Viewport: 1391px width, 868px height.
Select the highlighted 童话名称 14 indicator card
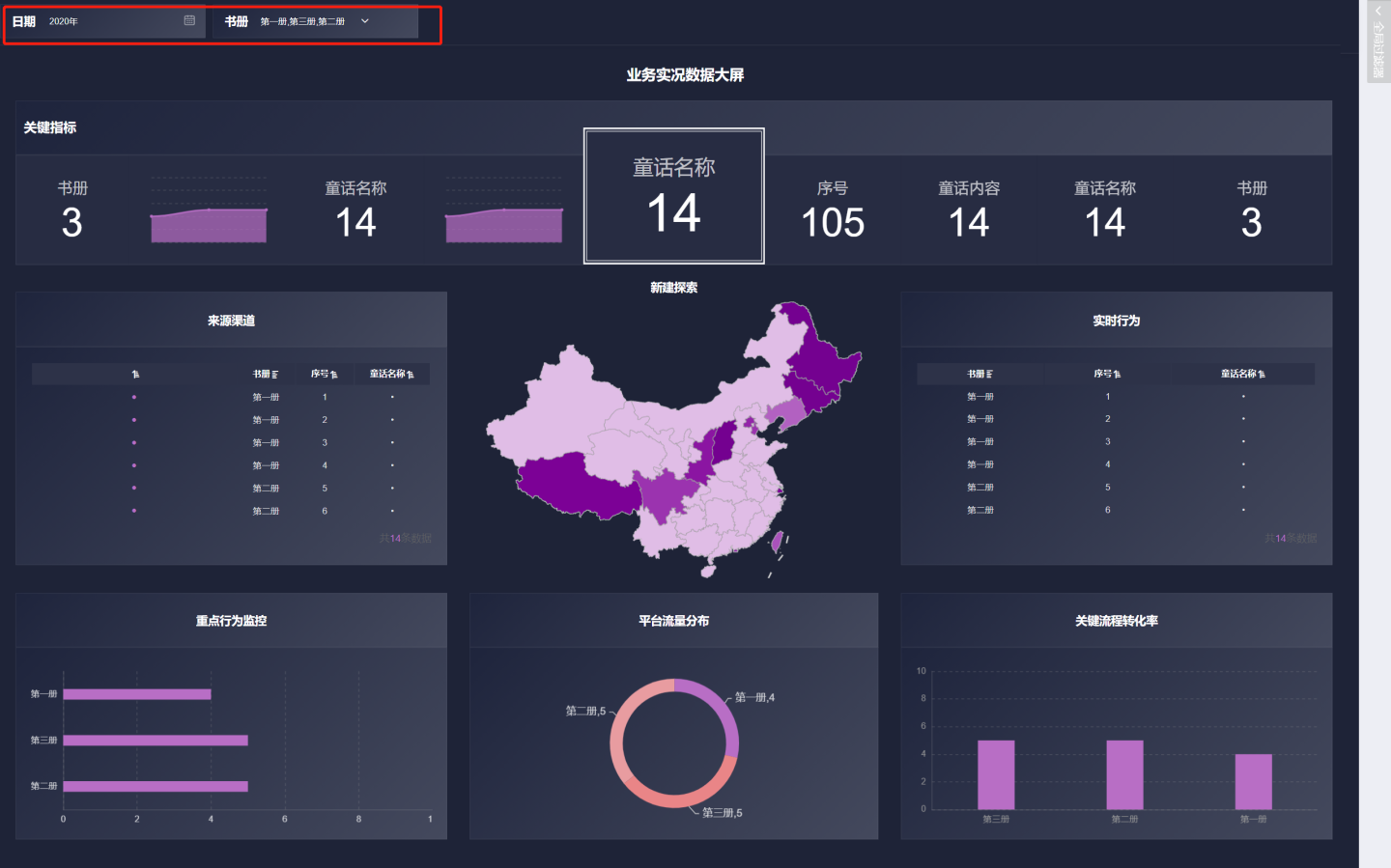pyautogui.click(x=673, y=196)
